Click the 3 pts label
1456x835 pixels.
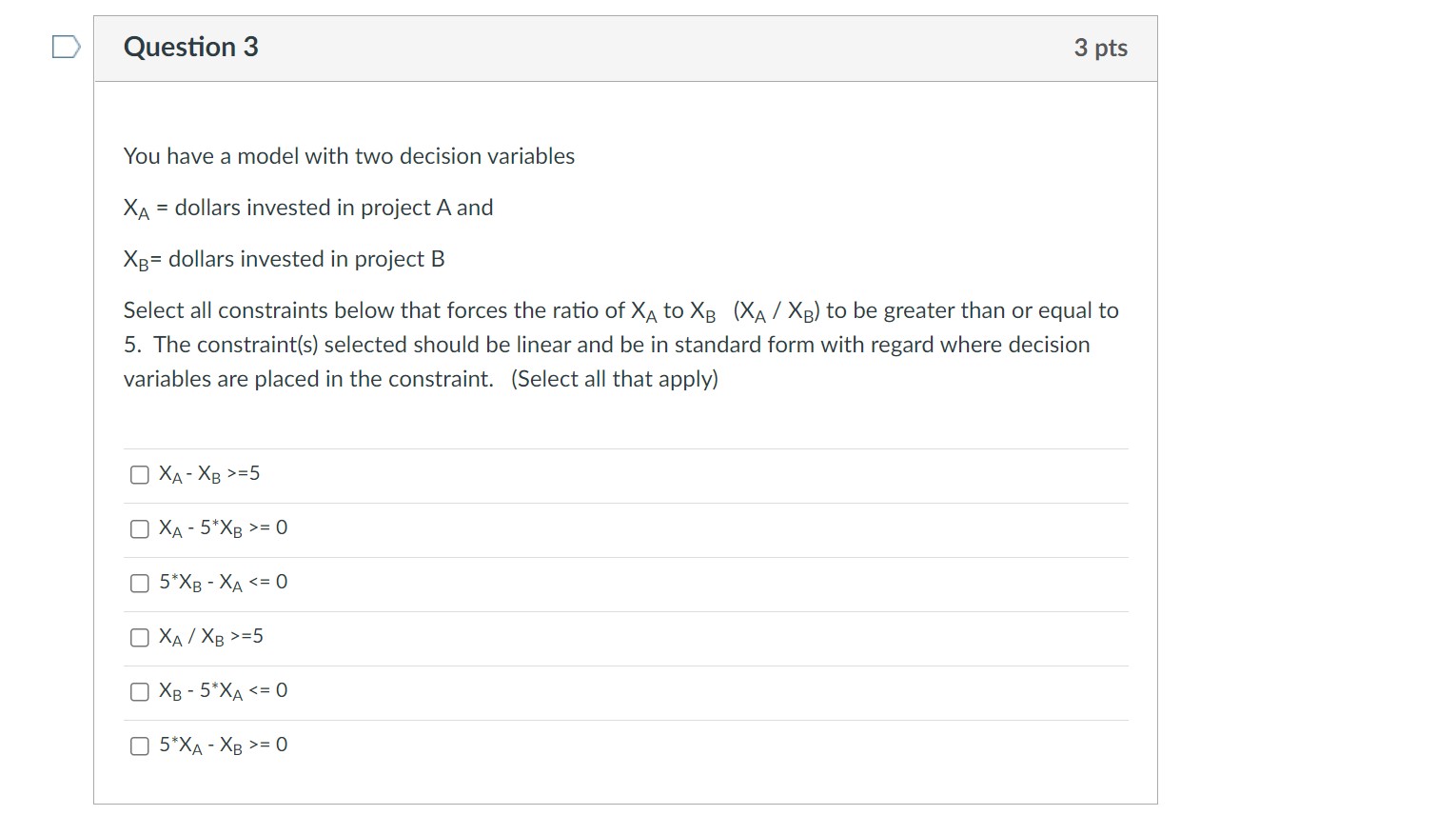[x=1101, y=46]
